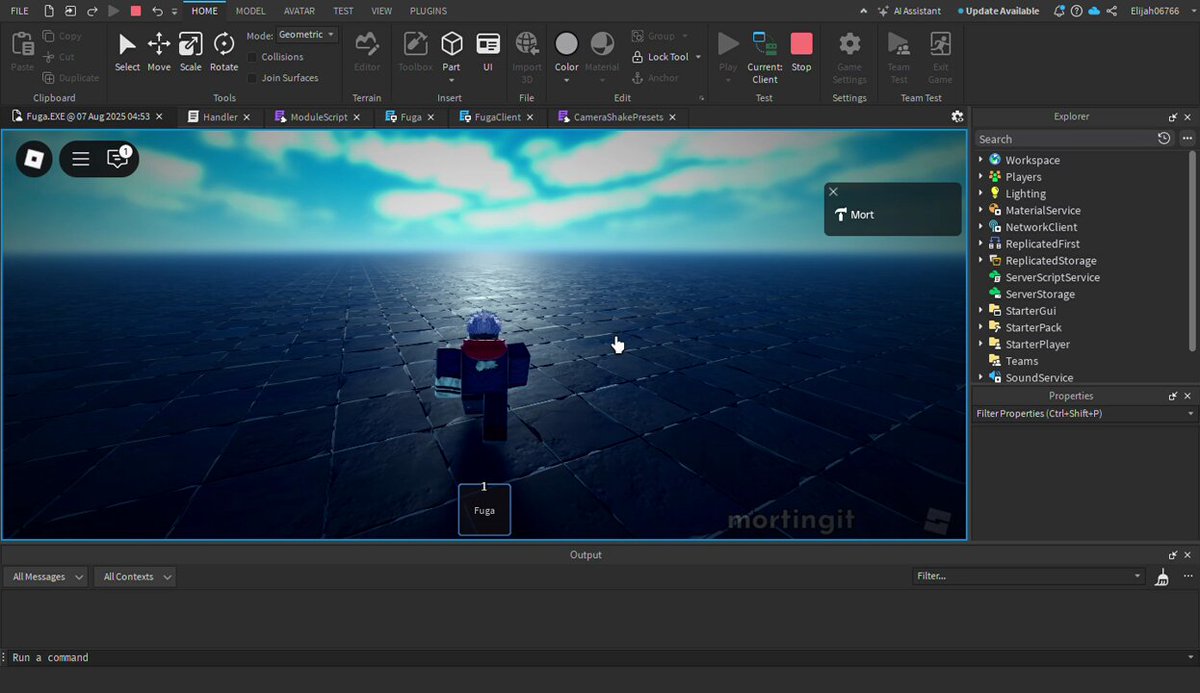1200x693 pixels.
Task: Choose the Rotate tool
Action: pos(224,53)
